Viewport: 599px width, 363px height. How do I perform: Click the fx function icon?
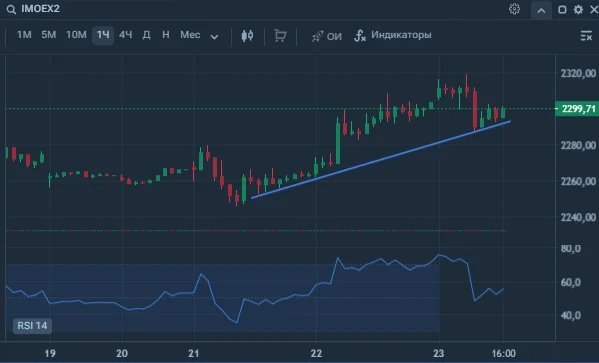(x=360, y=36)
